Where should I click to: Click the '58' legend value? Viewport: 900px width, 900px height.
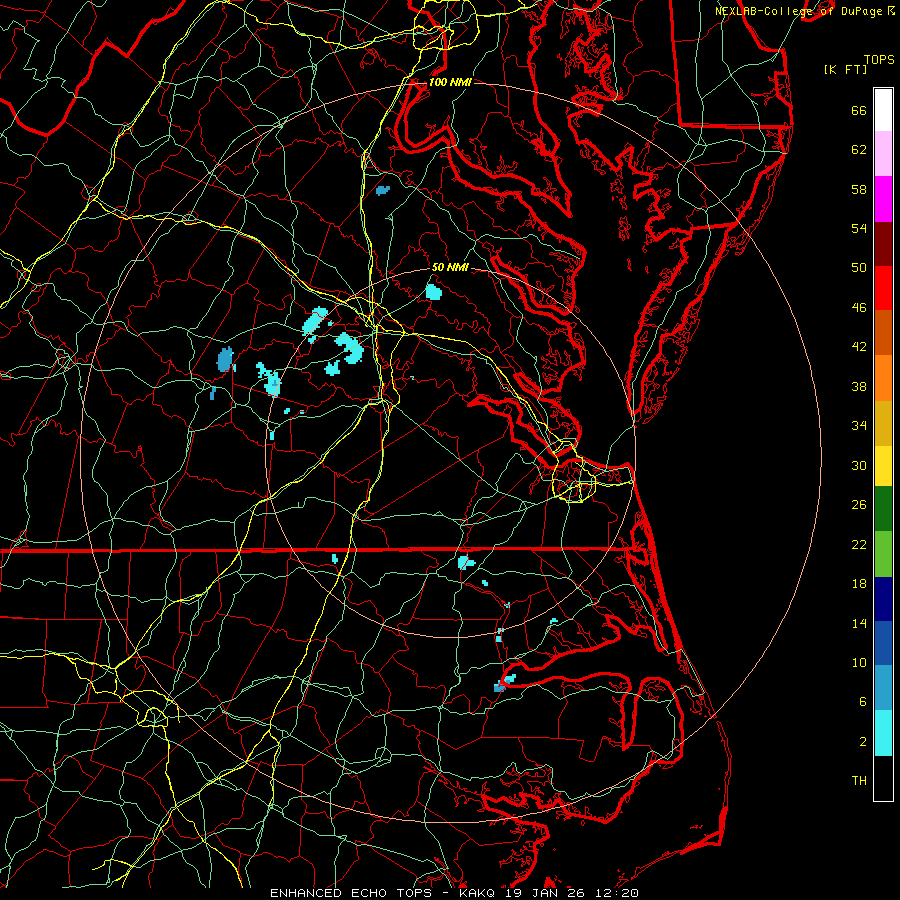pos(859,189)
